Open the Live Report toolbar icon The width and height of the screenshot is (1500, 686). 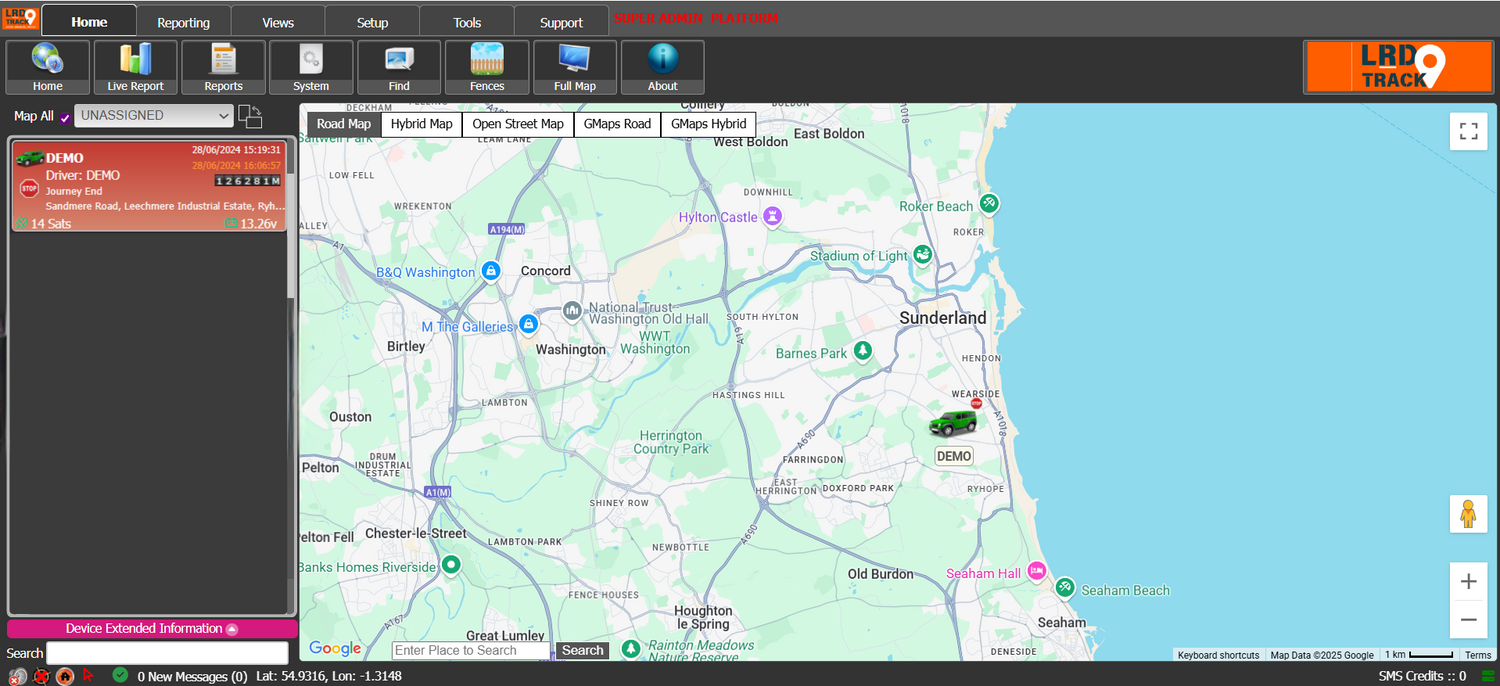point(135,67)
